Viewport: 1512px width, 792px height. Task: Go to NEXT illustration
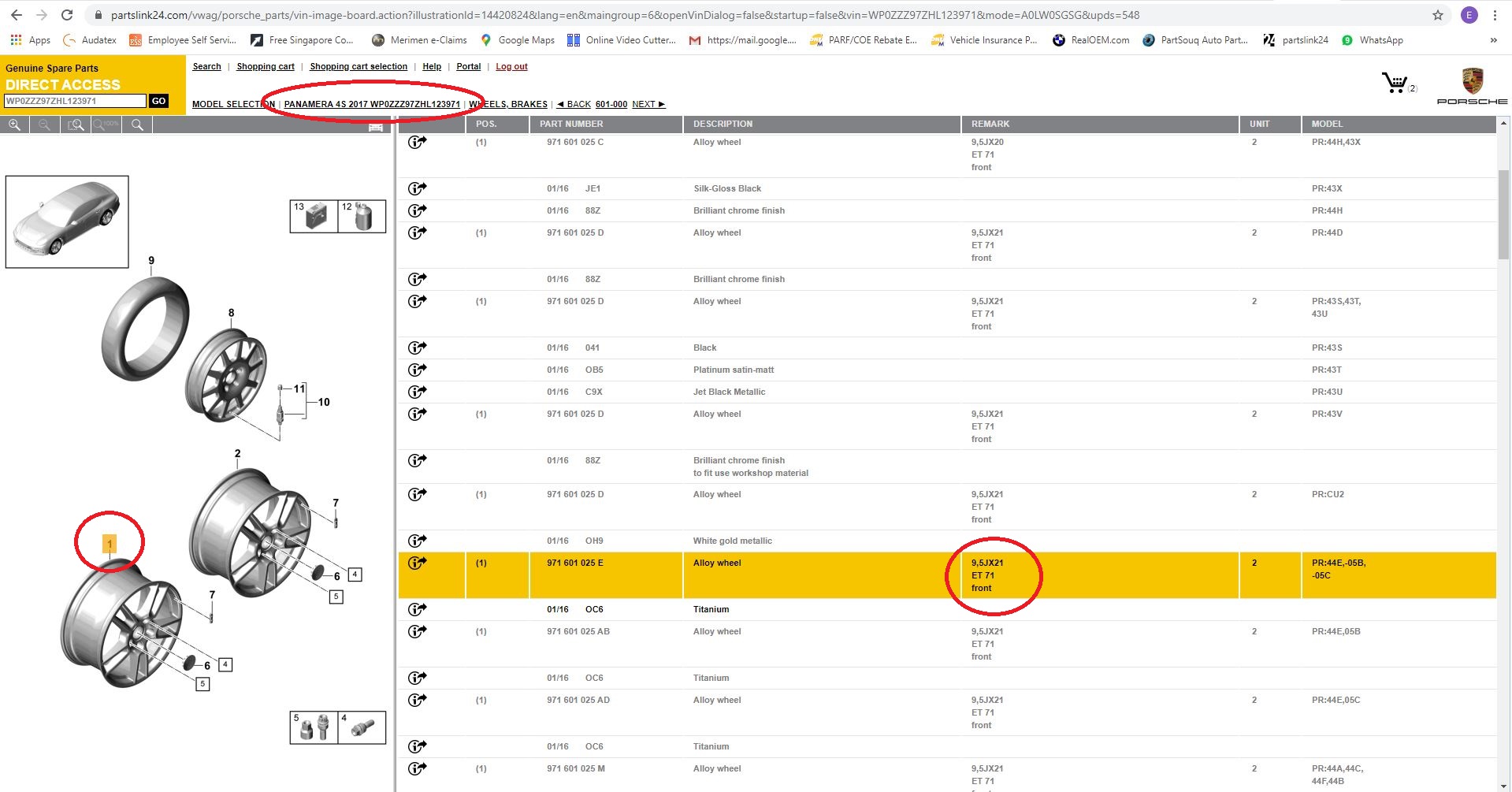648,104
